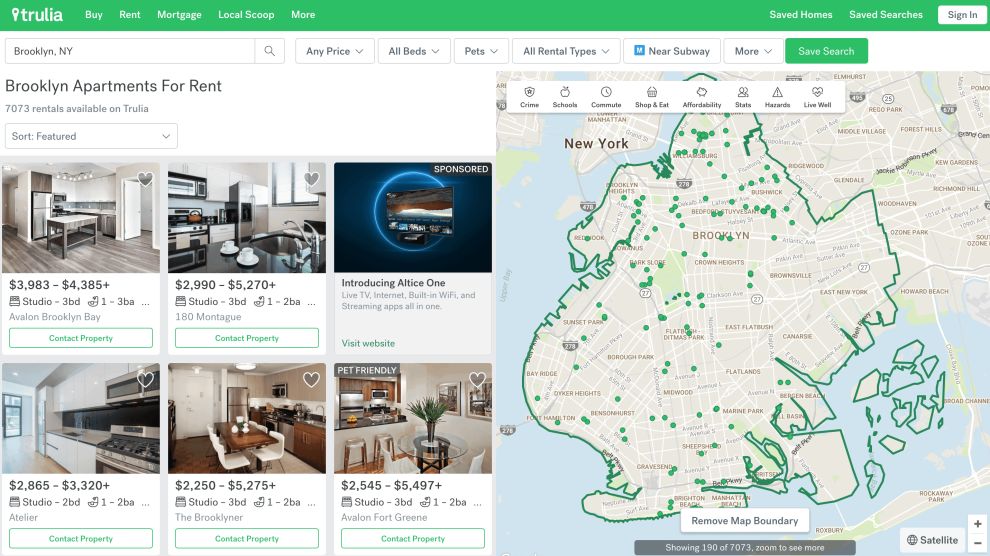Click the $3,983 - $4,385+ price
Image resolution: width=990 pixels, height=556 pixels.
point(59,285)
